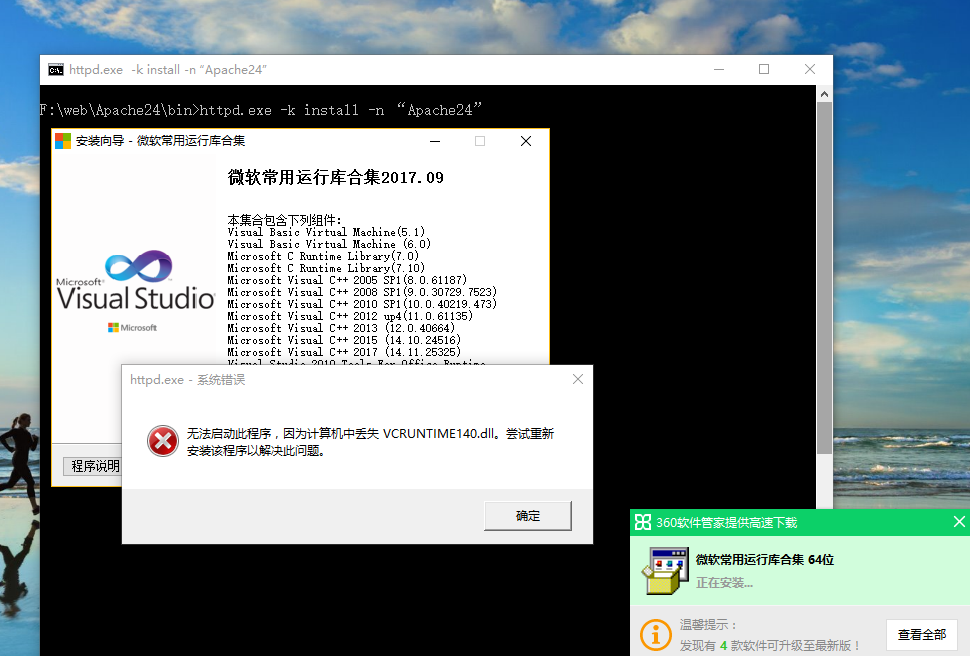The image size is (970, 656).
Task: Click the console scrollbar up arrow
Action: pyautogui.click(x=824, y=94)
